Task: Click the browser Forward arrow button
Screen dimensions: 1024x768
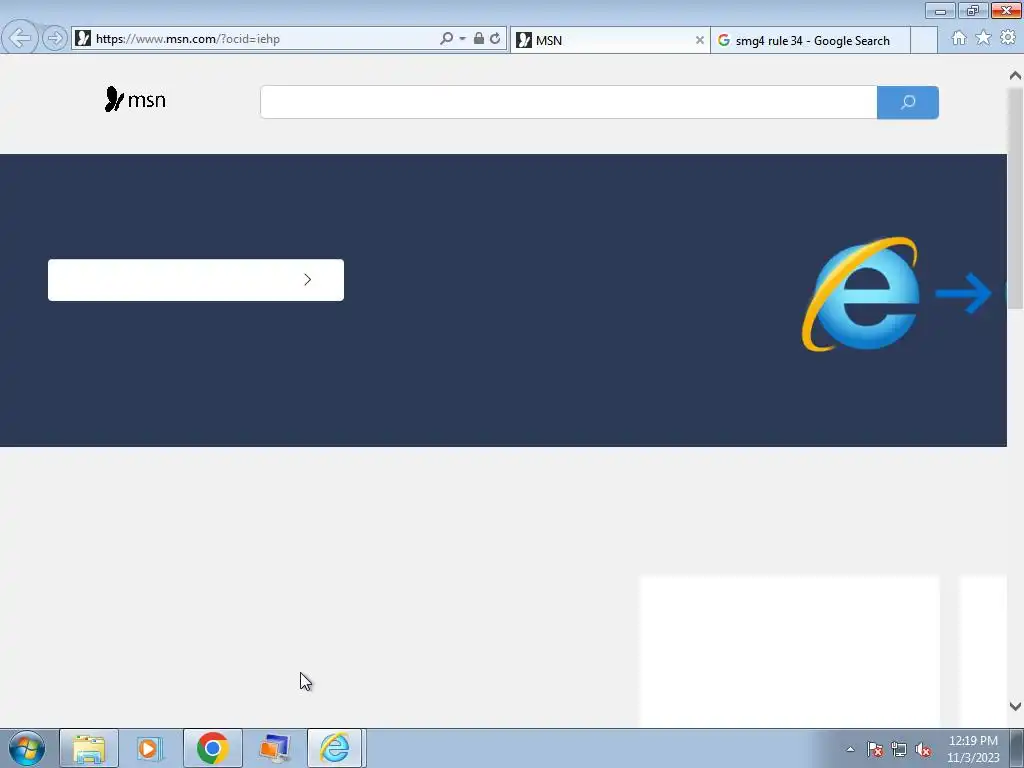Action: [55, 39]
